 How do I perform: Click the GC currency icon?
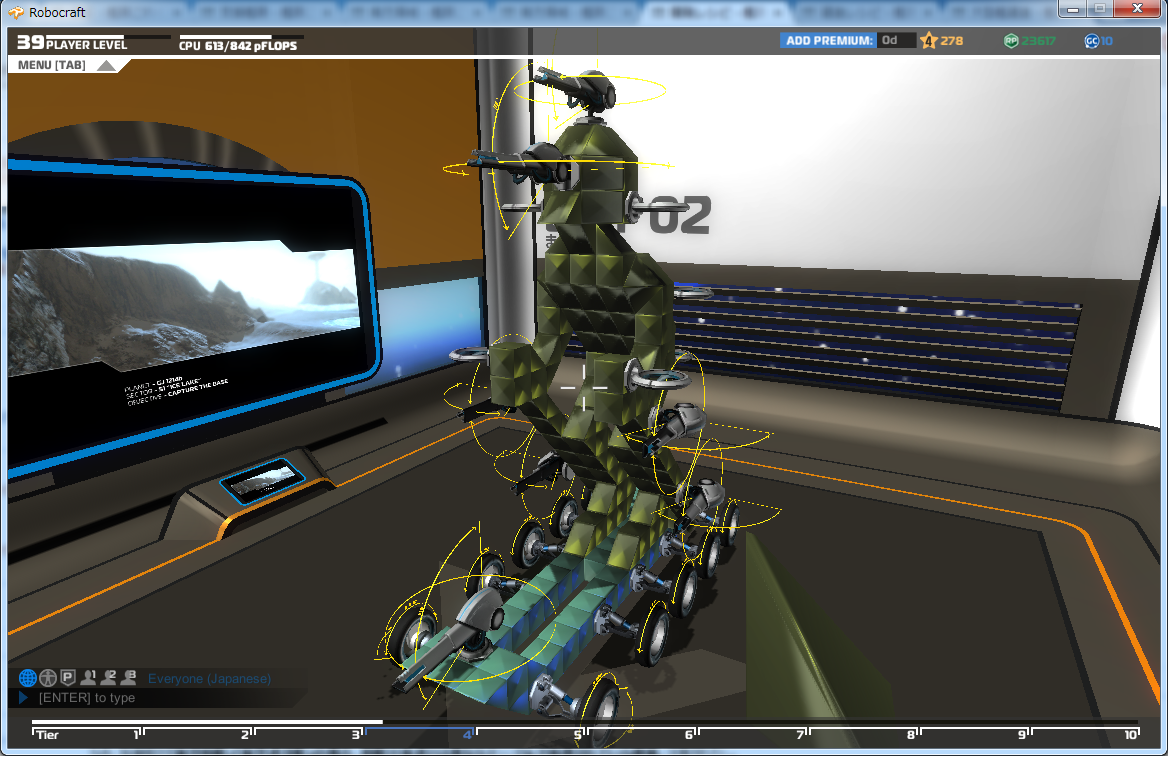point(1091,41)
